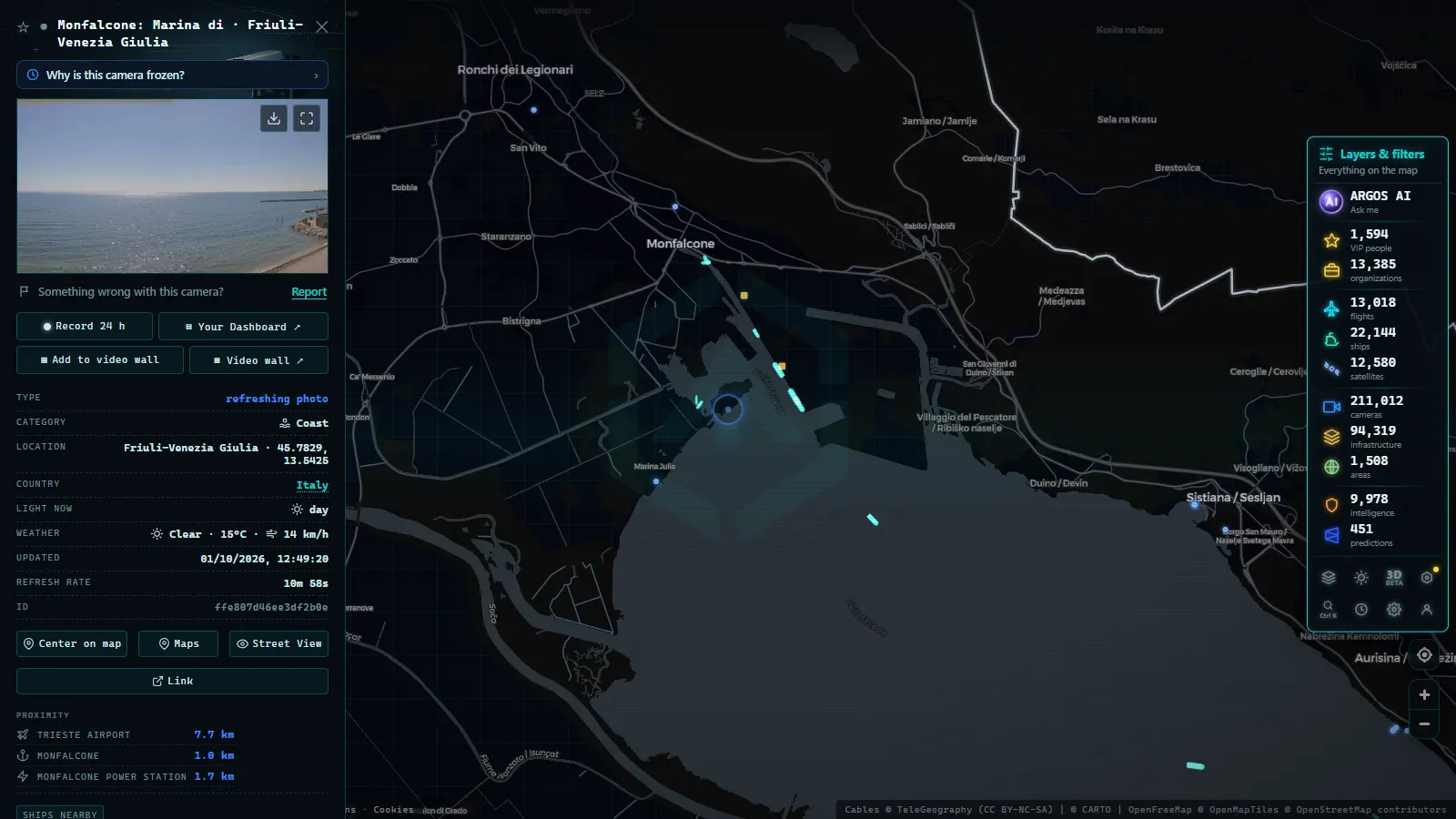
Task: Copy the camera Link
Action: (x=172, y=681)
